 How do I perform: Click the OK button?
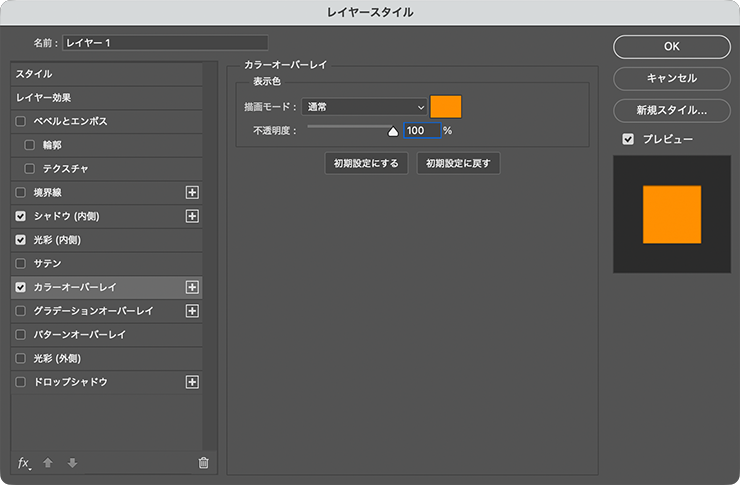[671, 46]
